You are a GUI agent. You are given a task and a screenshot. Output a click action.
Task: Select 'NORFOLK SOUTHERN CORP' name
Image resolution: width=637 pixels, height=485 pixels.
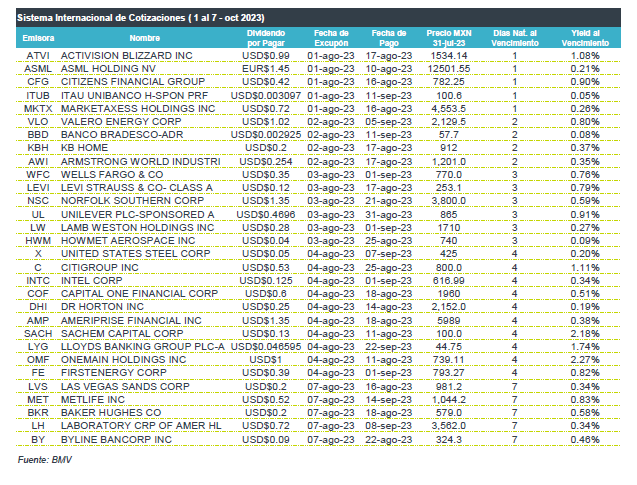(x=132, y=201)
